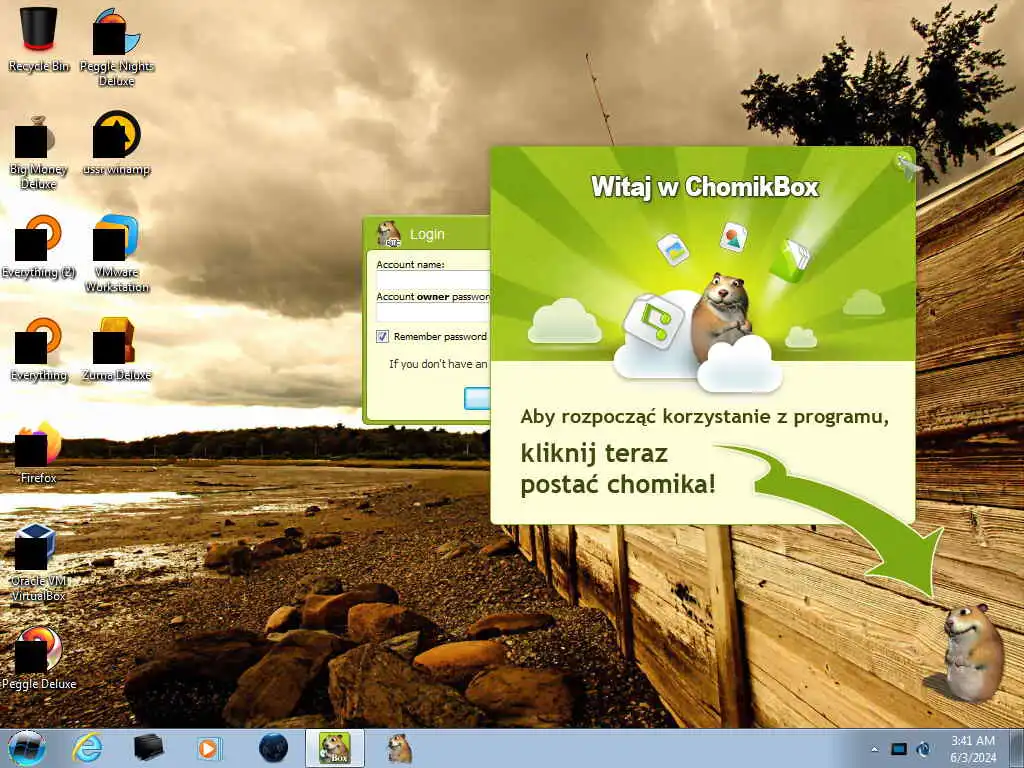
Task: Open the black folder icon on taskbar
Action: tap(148, 748)
